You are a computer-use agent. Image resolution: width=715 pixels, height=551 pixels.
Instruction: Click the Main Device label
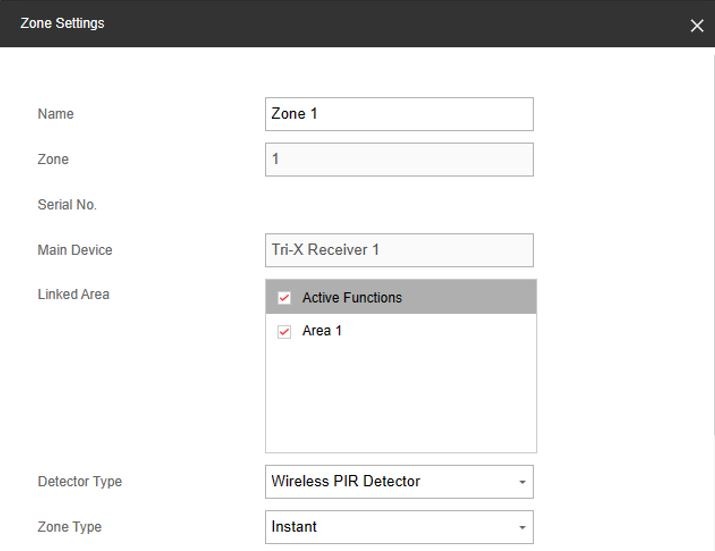pos(75,250)
